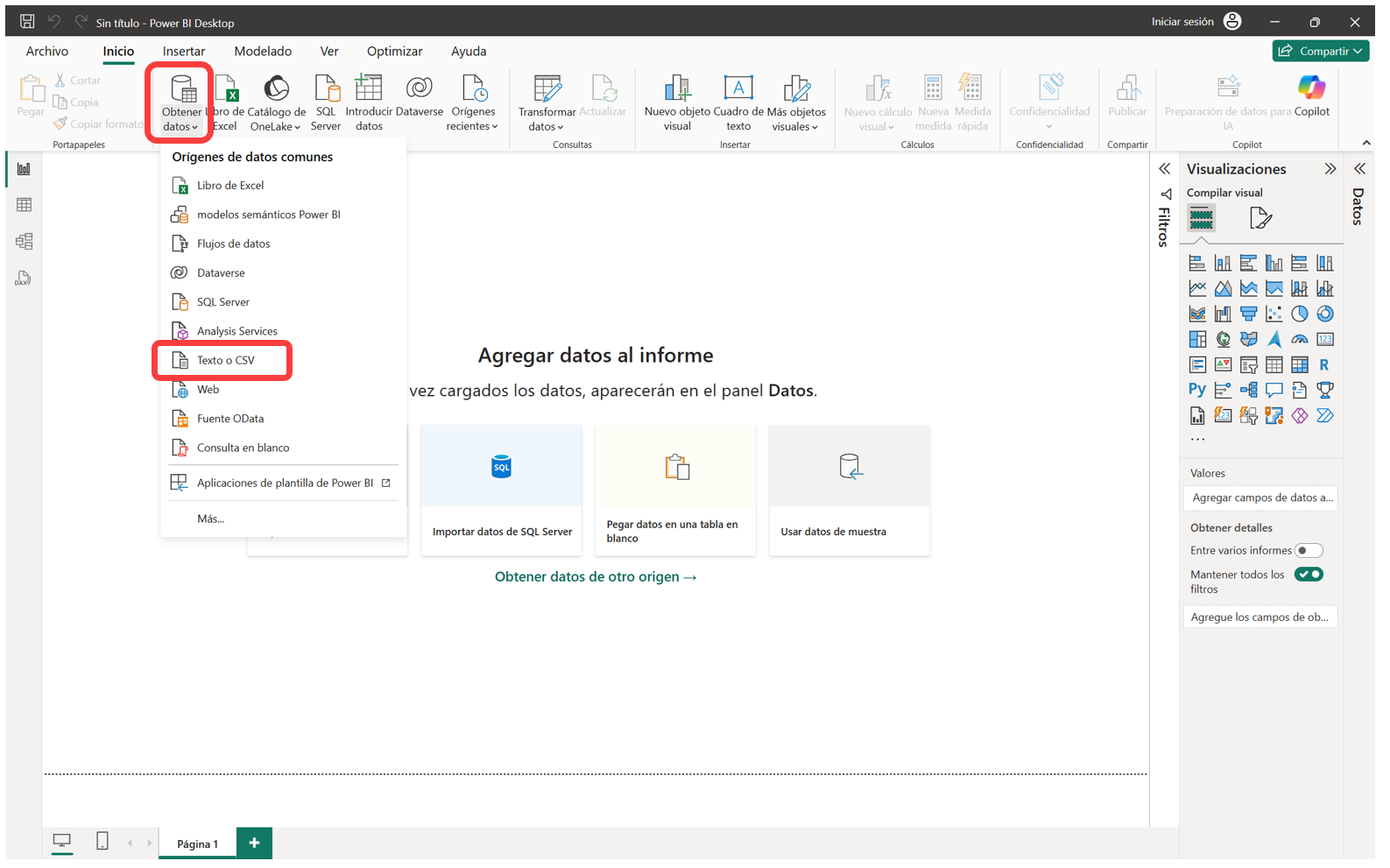The image size is (1390, 868).
Task: Expand the Filtros pane
Action: pos(1164,169)
